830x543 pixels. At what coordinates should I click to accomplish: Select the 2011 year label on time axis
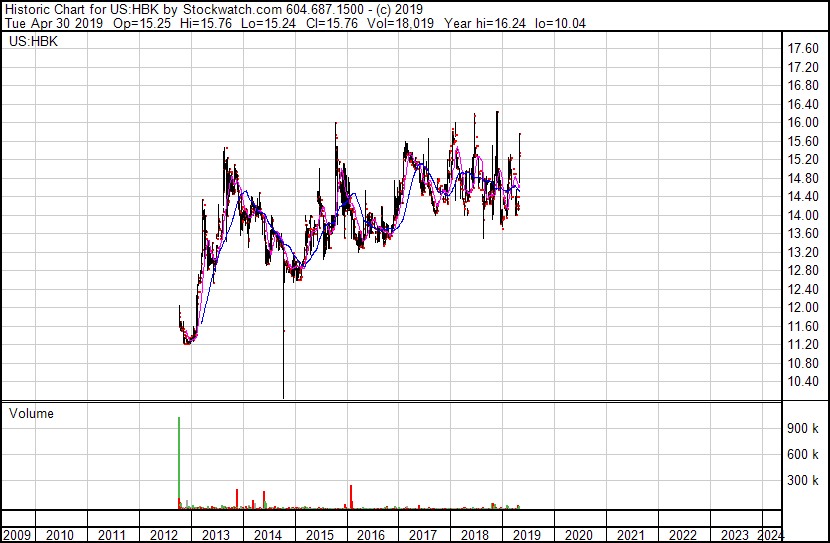(x=112, y=535)
